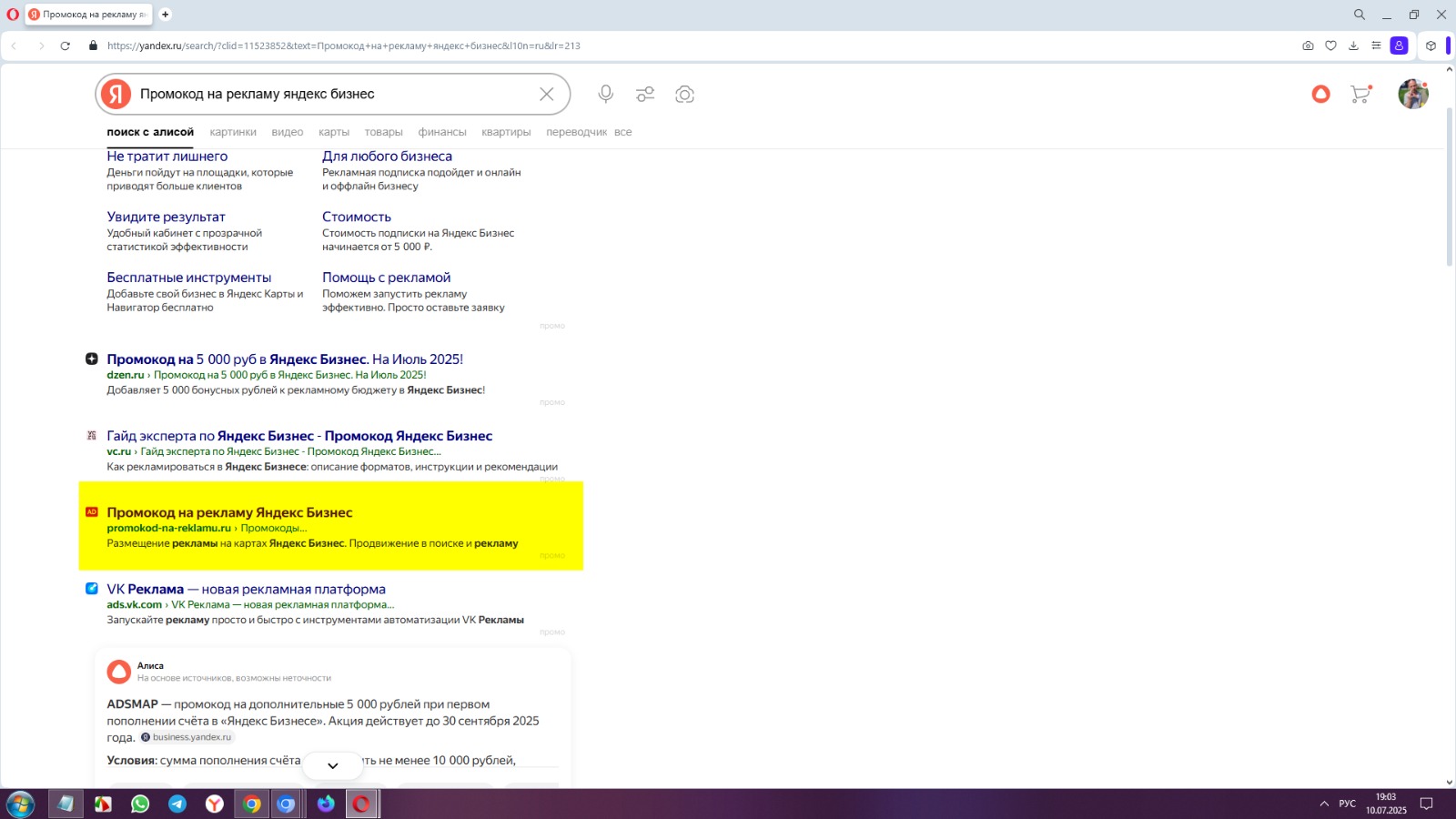
Task: Open Yandex Browser from the taskbar
Action: tap(215, 804)
